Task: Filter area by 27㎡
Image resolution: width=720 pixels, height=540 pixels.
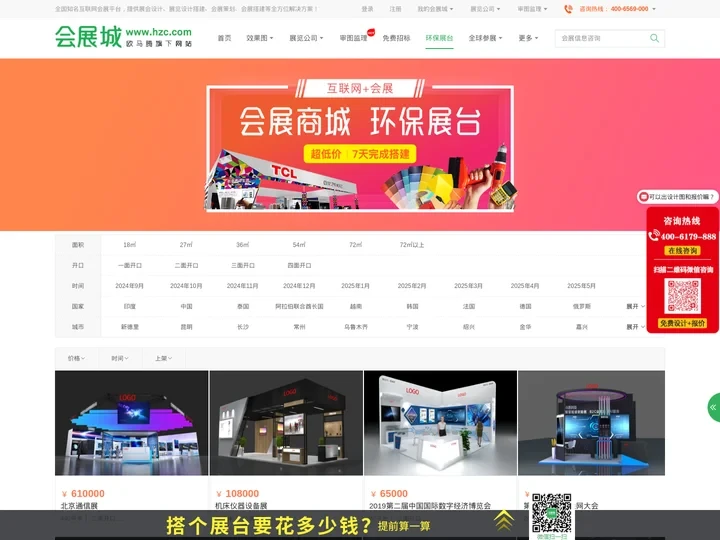Action: [x=186, y=245]
